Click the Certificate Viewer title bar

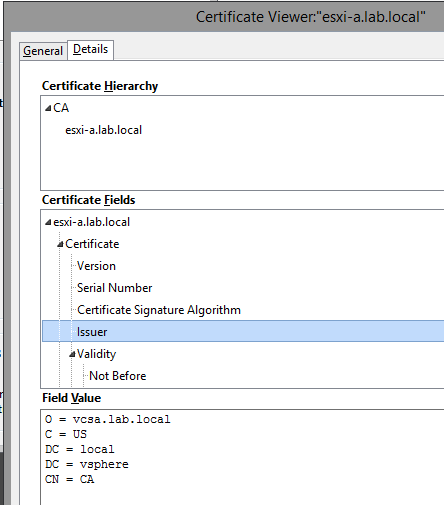click(x=224, y=17)
